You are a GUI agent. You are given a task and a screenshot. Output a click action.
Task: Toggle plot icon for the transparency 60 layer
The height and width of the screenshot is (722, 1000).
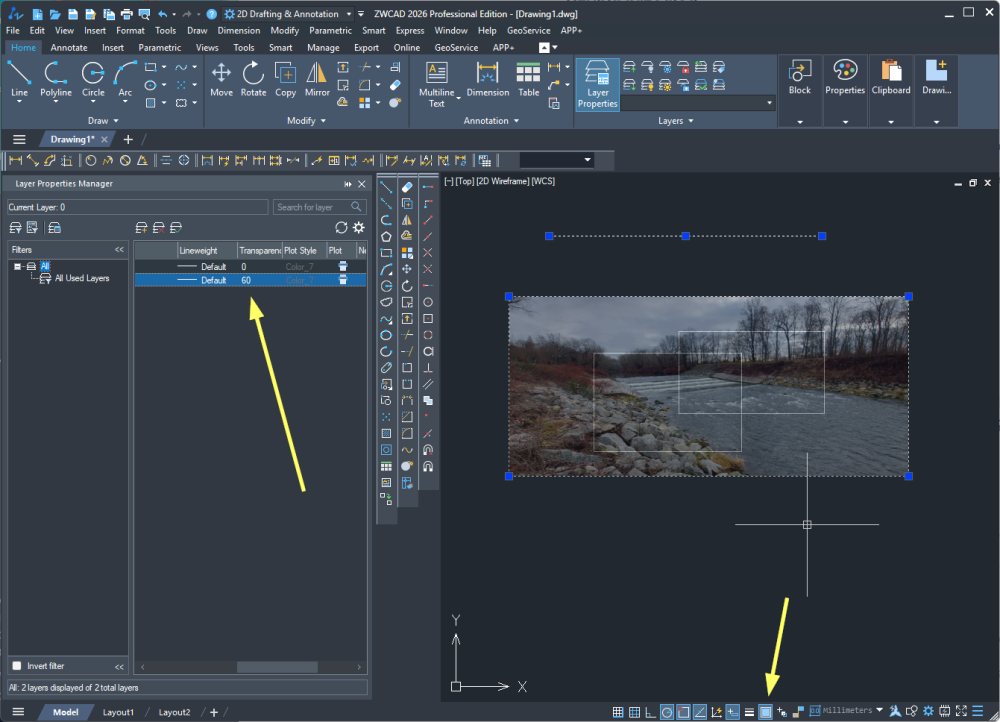342,280
